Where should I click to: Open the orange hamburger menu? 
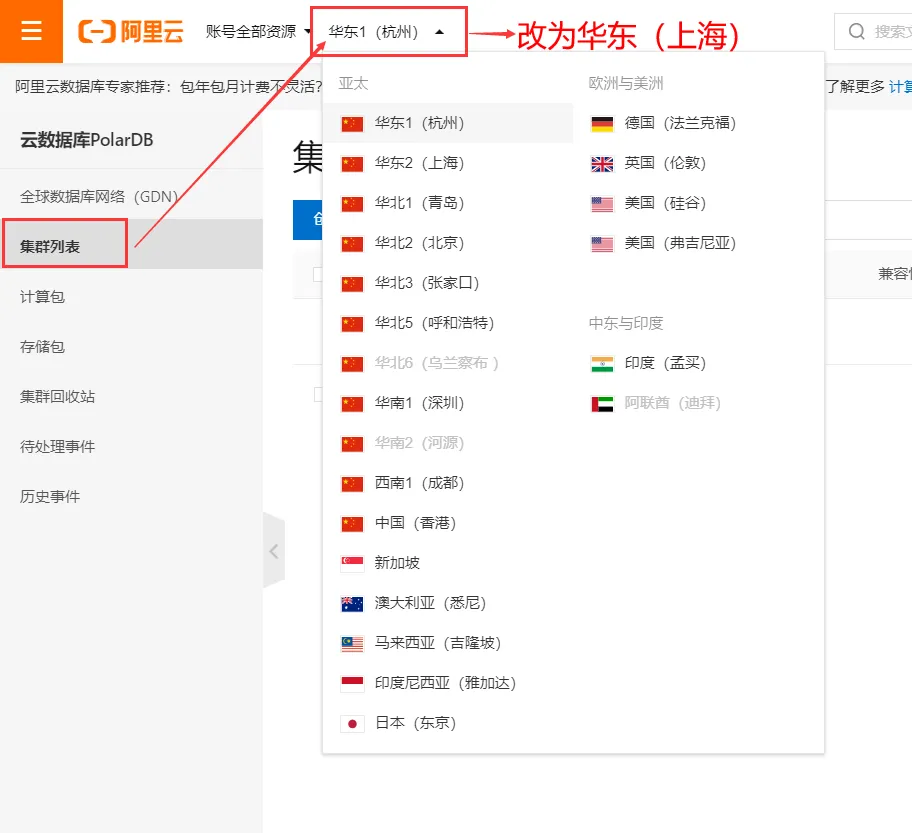pyautogui.click(x=31, y=31)
